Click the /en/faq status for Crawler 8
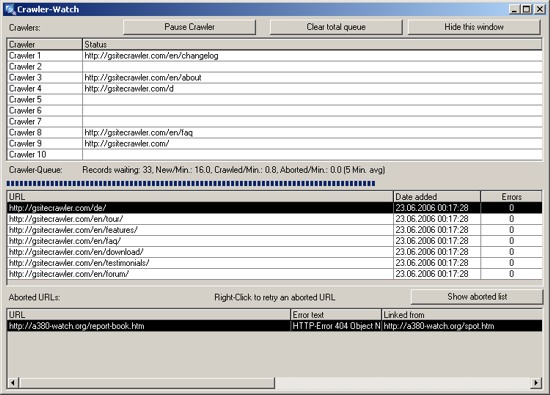 [139, 133]
